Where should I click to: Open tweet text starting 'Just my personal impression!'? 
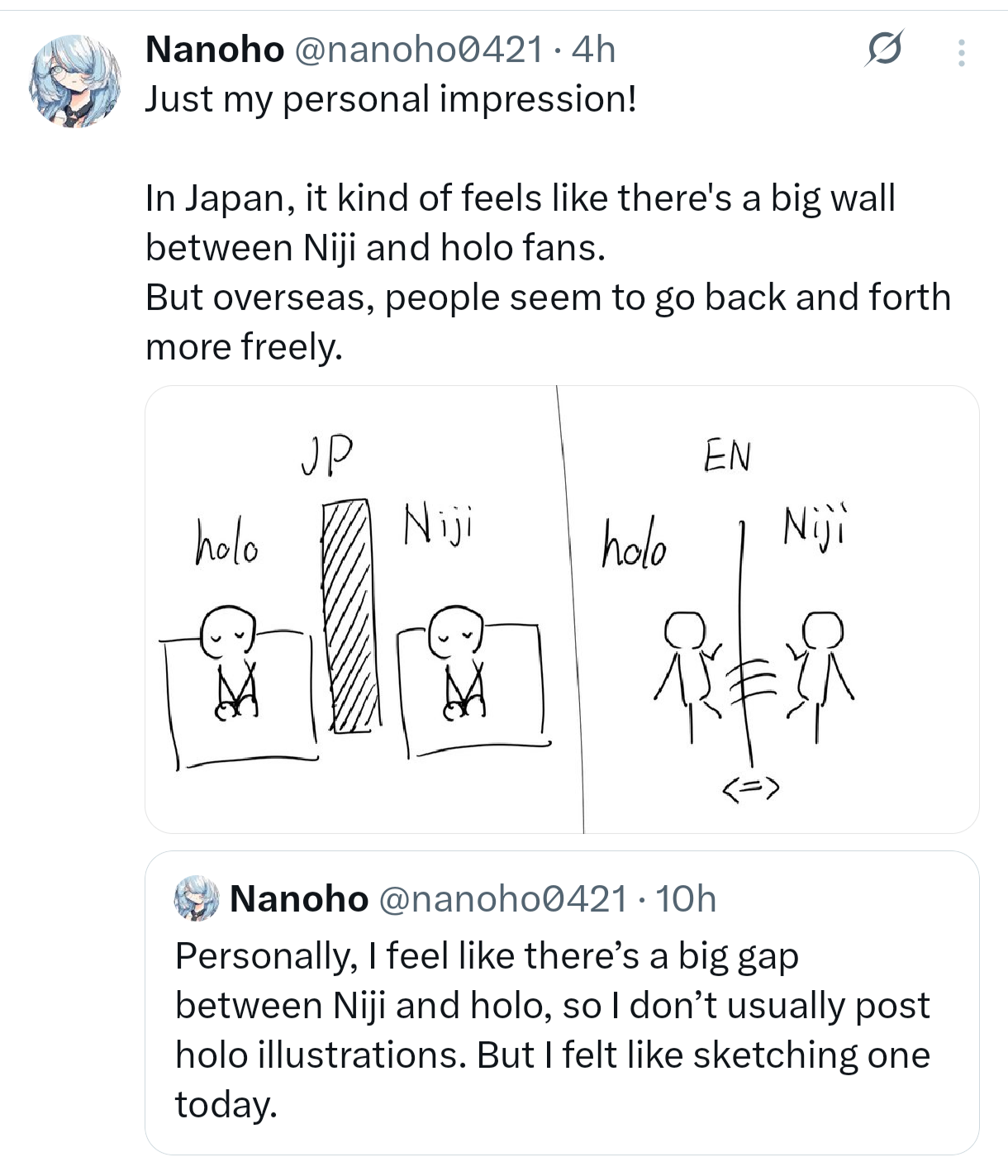(548, 223)
